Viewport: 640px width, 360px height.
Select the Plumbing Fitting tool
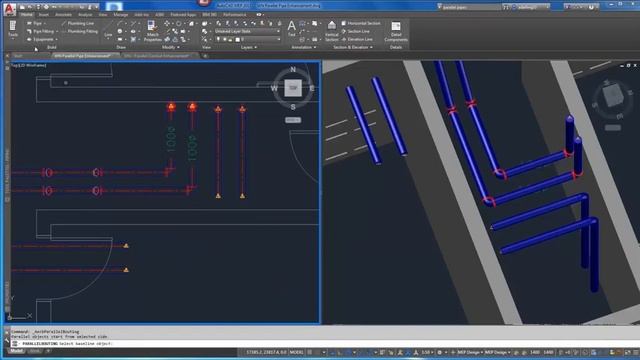80,31
